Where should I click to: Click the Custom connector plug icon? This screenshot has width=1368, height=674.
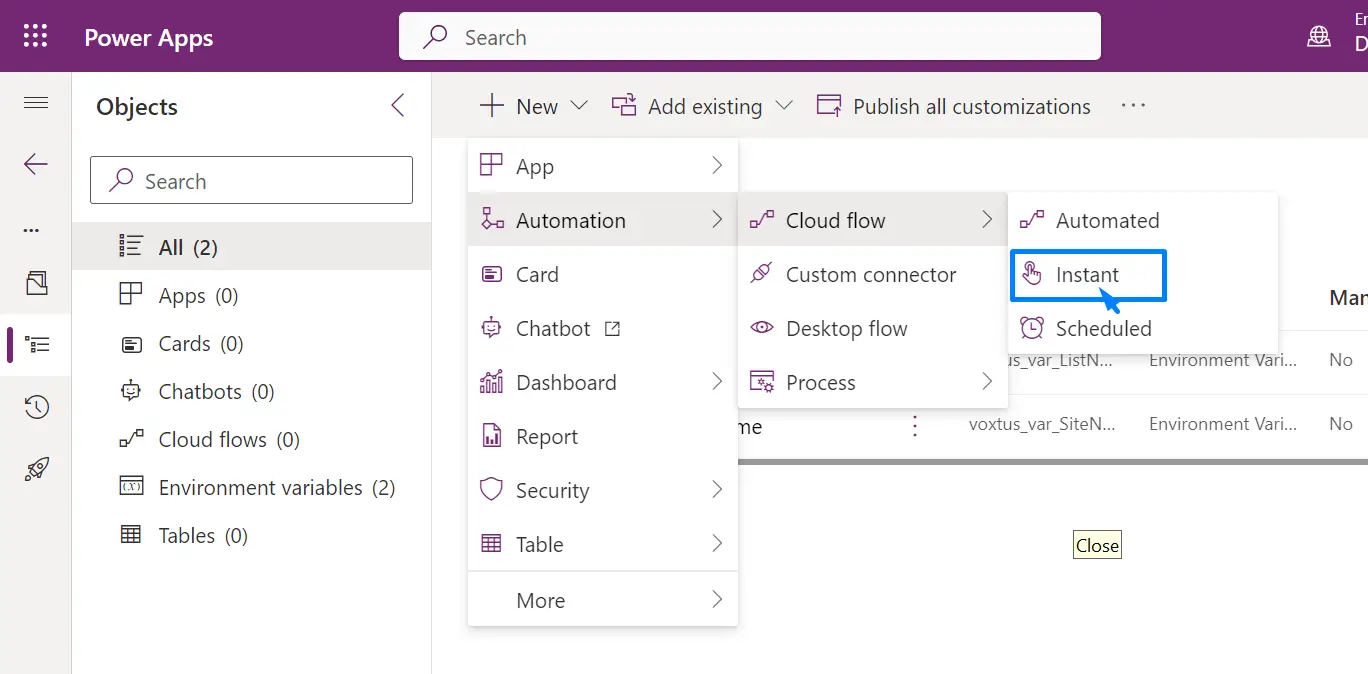pos(762,273)
